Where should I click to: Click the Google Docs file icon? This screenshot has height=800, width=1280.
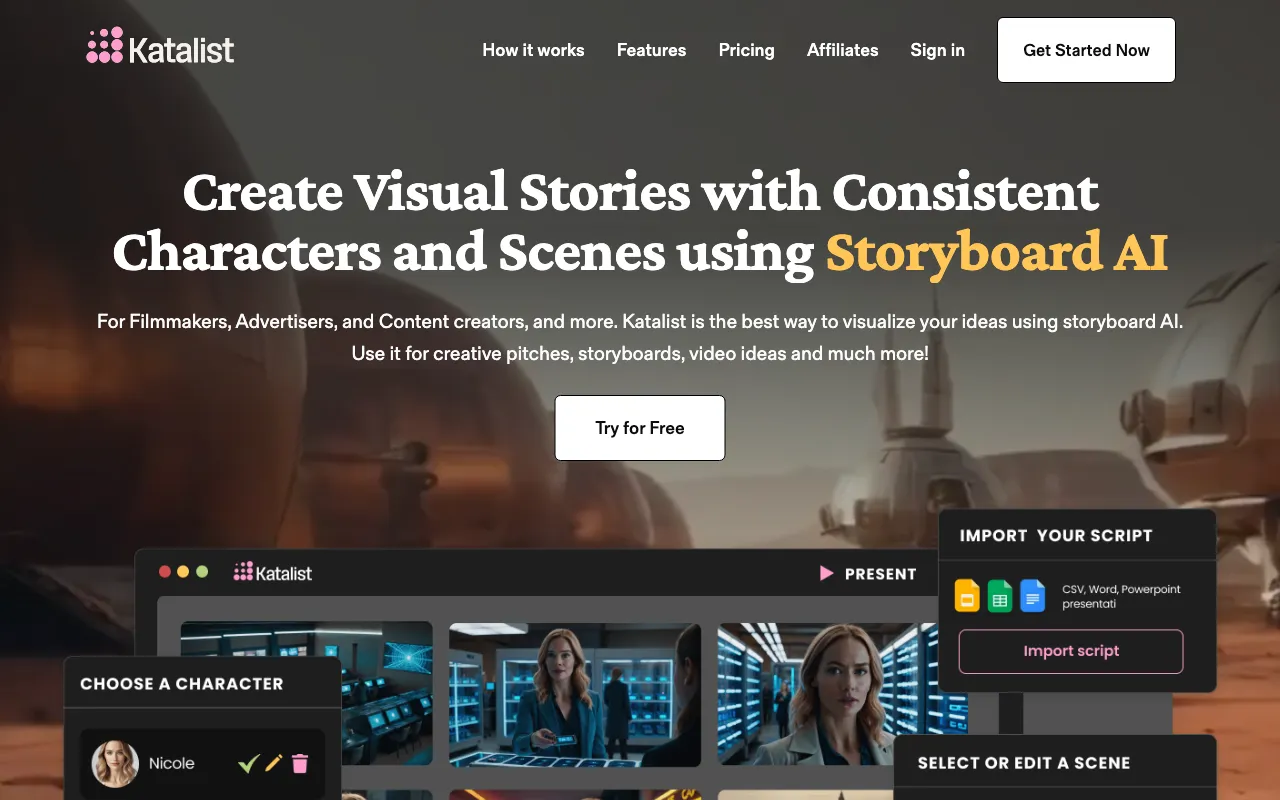[x=1033, y=595]
